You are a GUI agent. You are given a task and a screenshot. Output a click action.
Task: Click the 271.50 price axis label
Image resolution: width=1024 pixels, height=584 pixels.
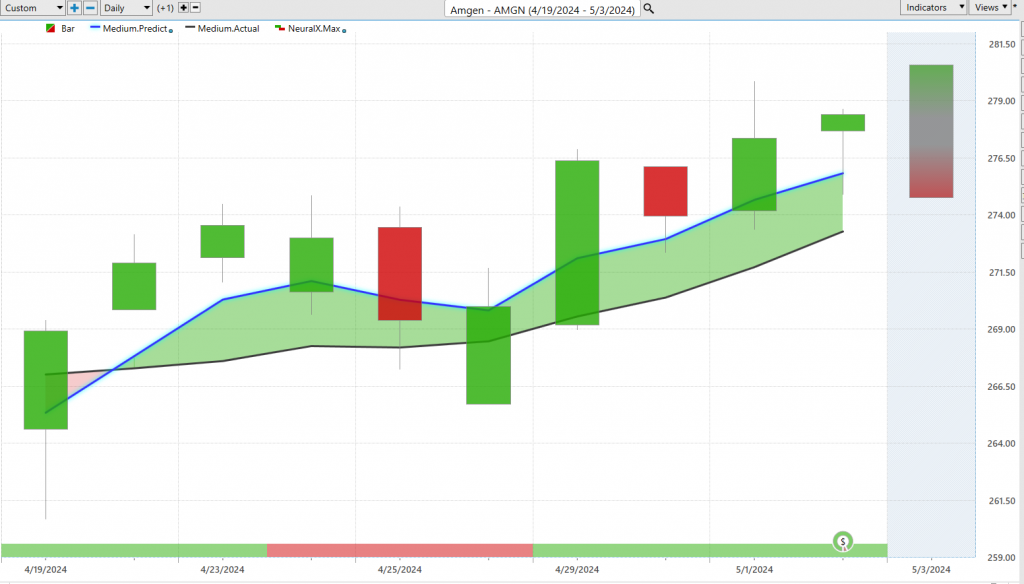(1002, 272)
